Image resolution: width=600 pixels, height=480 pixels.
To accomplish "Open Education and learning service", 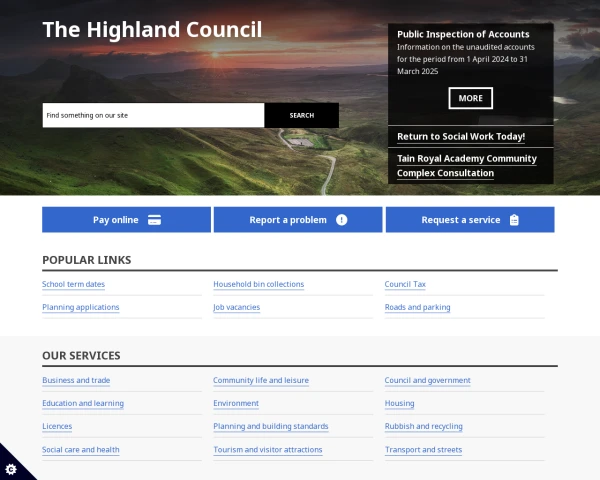I will click(83, 403).
